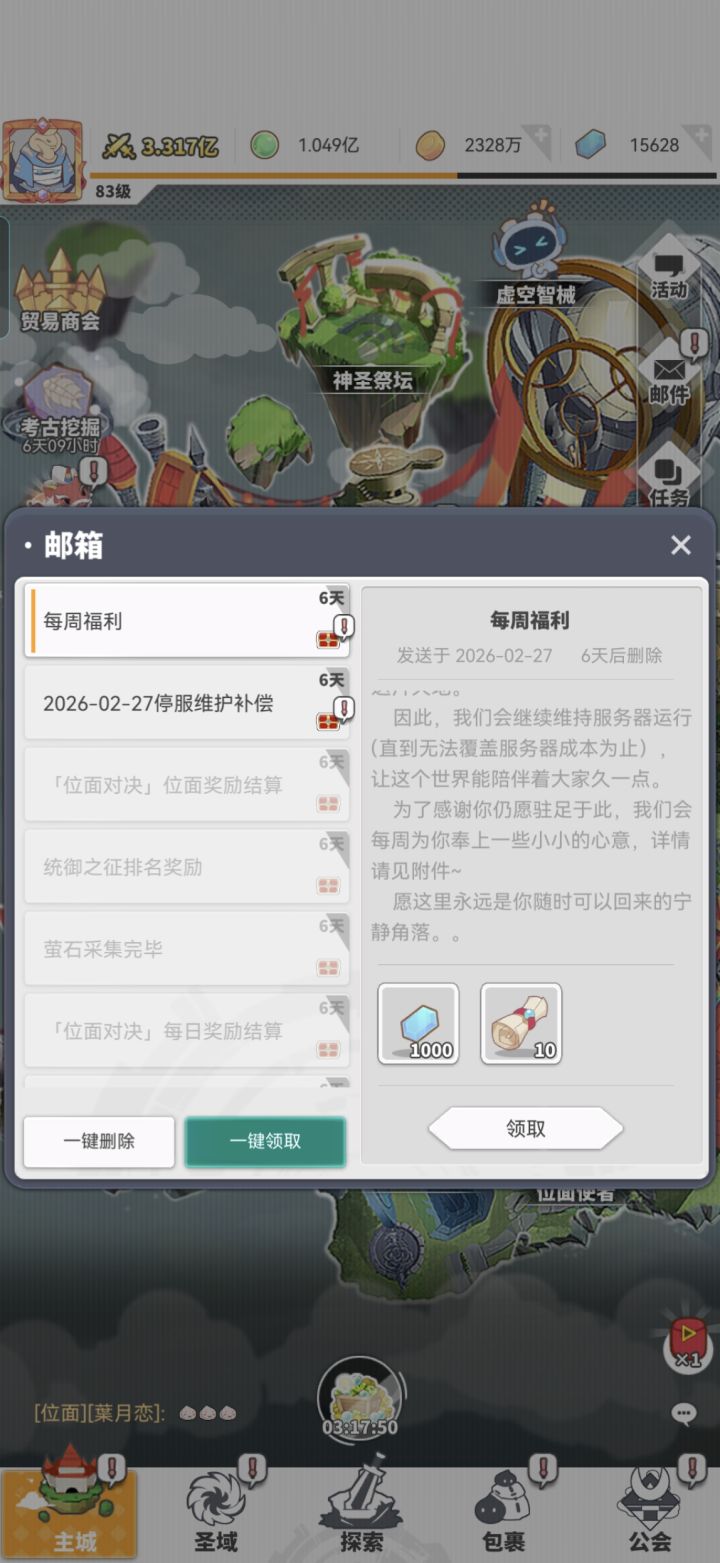720x1563 pixels.
Task: Click the 一键删除 delete-all button
Action: coord(99,1141)
